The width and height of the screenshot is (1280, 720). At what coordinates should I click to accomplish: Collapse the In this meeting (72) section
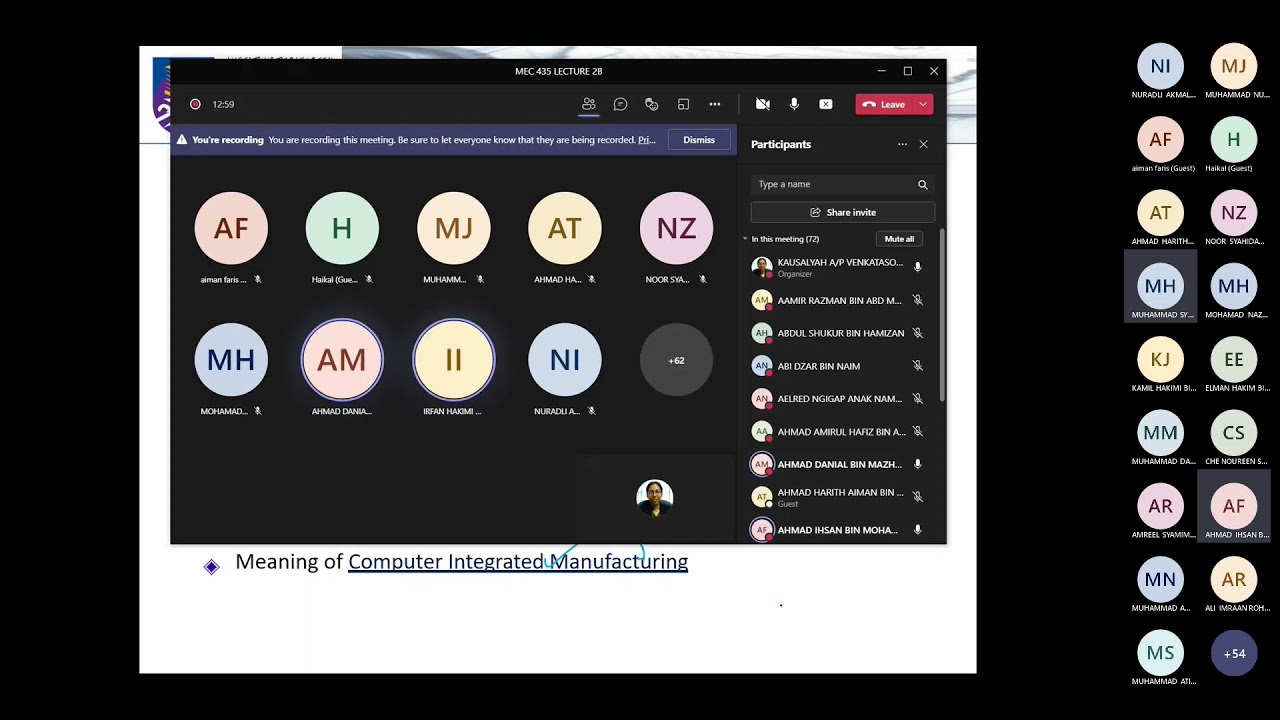(x=745, y=239)
